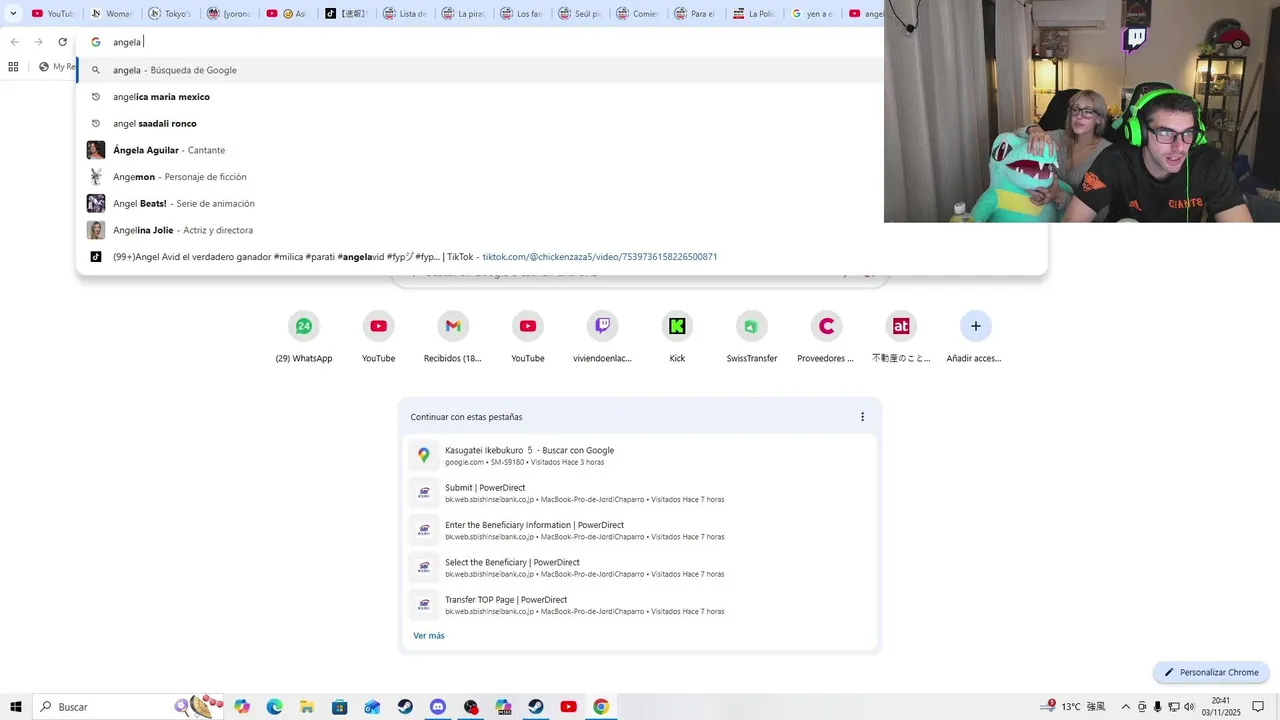Viewport: 1280px width, 720px height.
Task: Open the tab search dropdown arrow
Action: click(13, 14)
